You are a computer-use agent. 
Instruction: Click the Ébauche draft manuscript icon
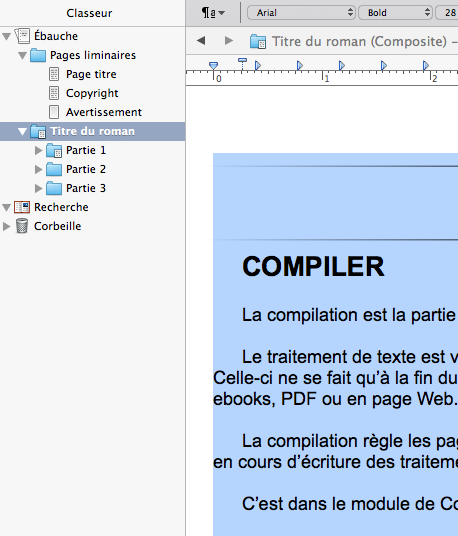point(22,36)
